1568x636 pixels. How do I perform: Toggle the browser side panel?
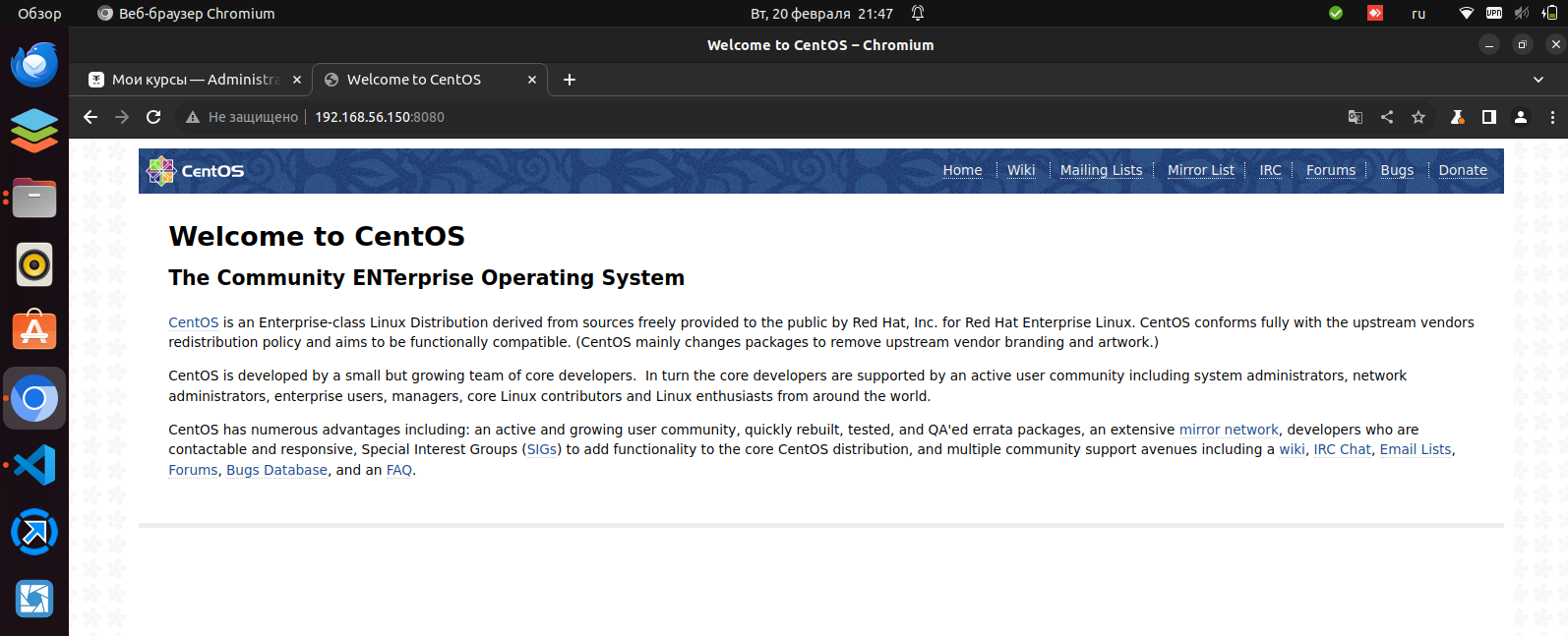[1489, 117]
